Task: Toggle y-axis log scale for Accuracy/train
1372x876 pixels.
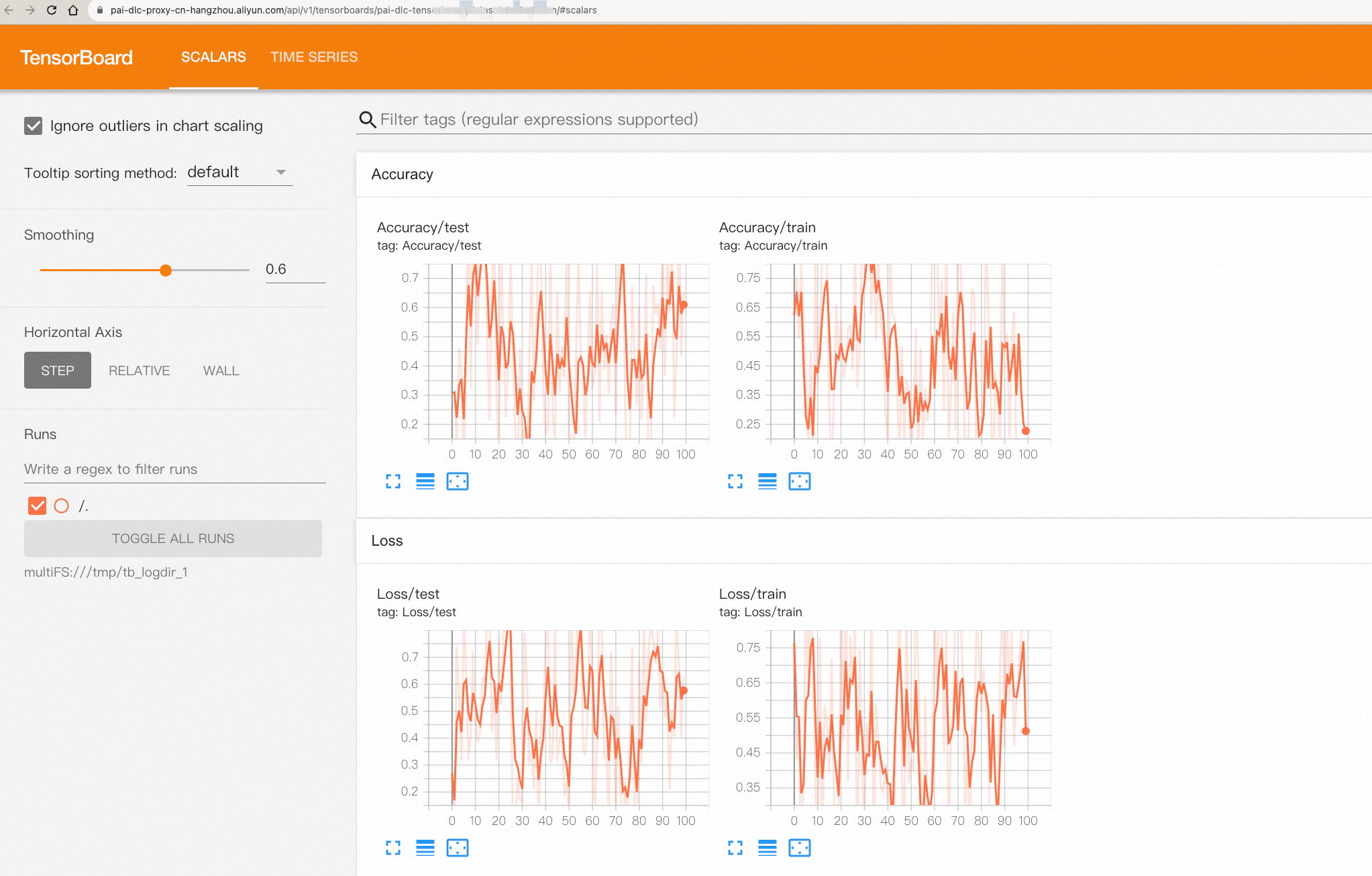Action: [768, 481]
